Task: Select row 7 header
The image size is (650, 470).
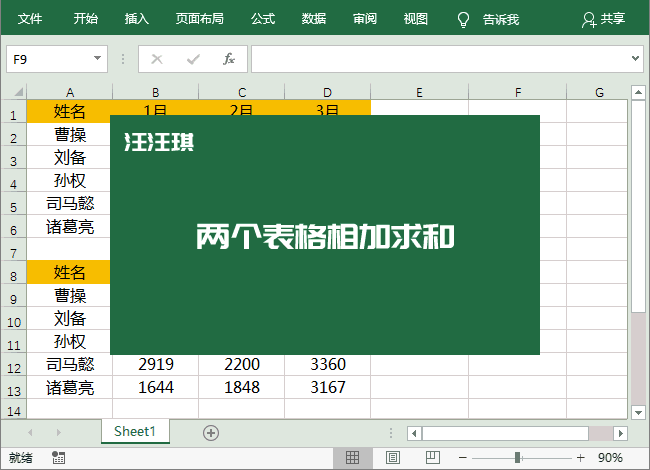Action: [x=14, y=250]
